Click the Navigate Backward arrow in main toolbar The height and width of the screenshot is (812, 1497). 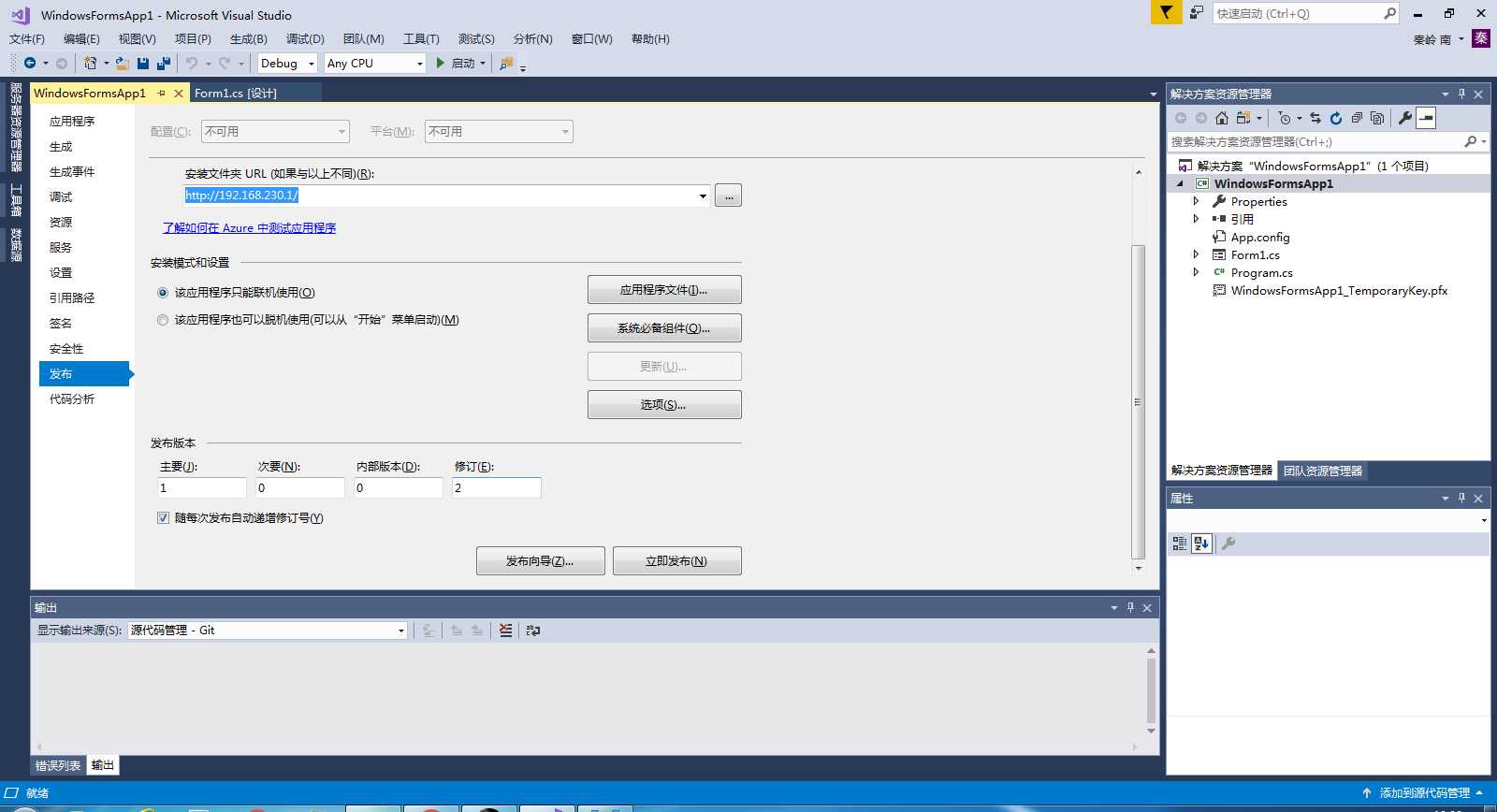click(x=30, y=63)
